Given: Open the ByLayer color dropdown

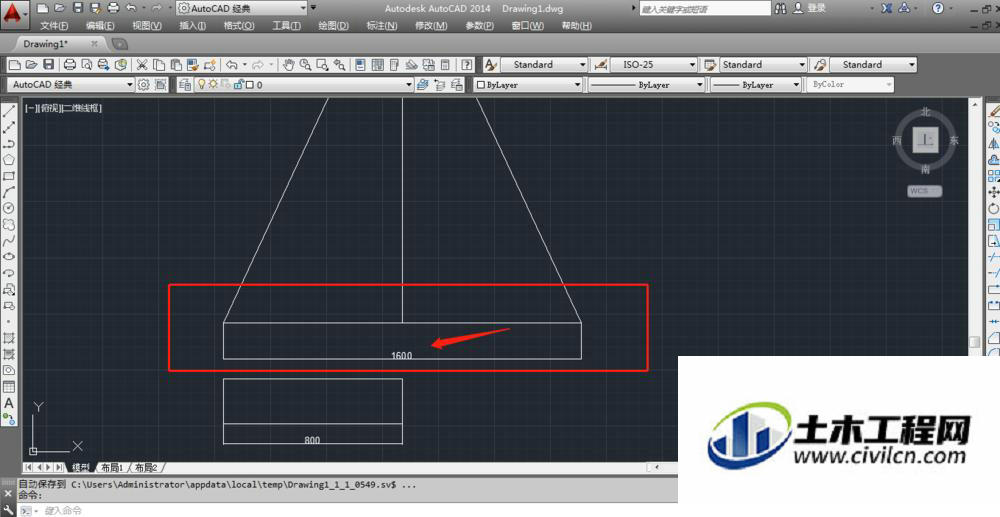Looking at the screenshot, I should [528, 84].
